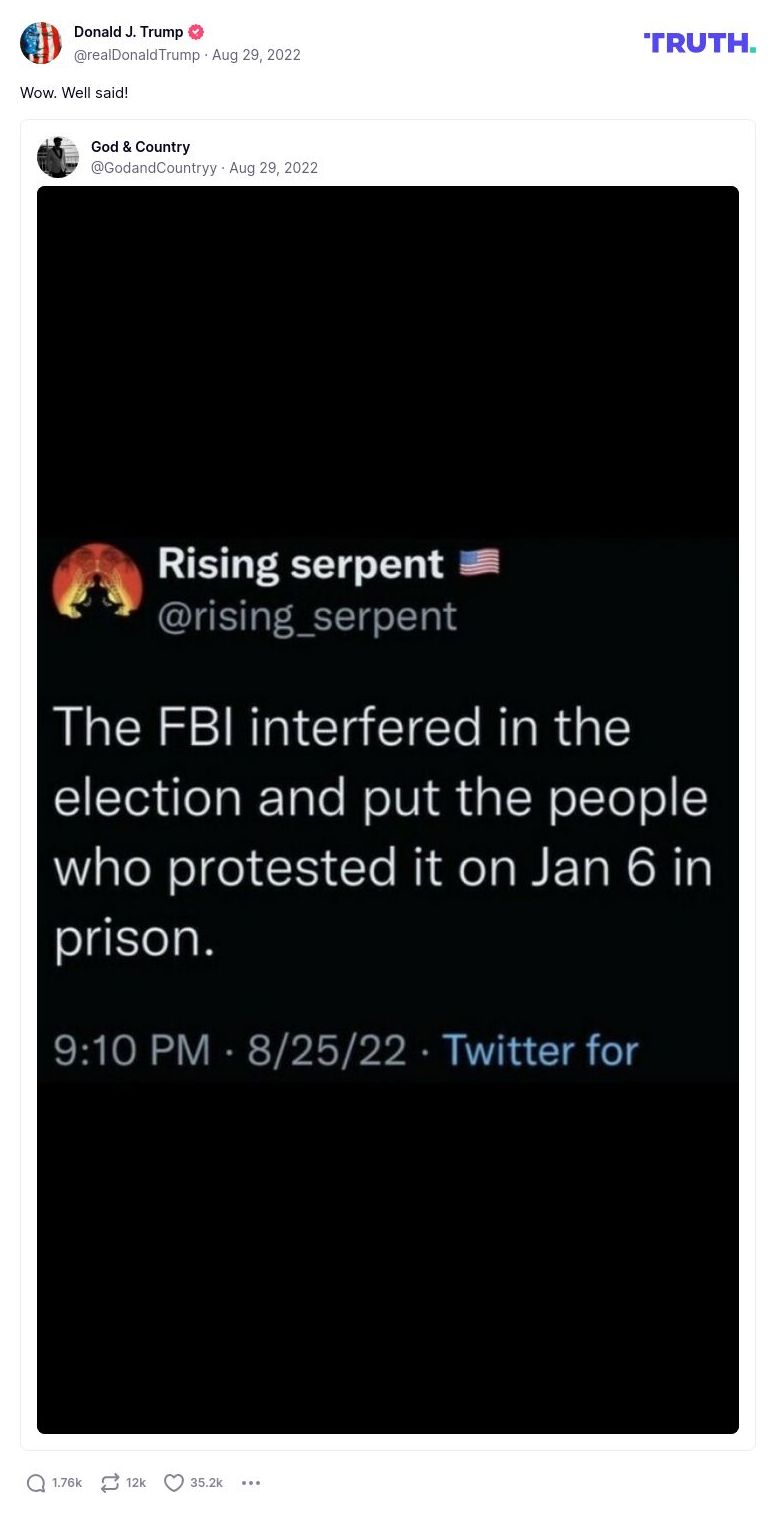Click the 1.76k replies count
The height and width of the screenshot is (1513, 777).
(x=67, y=1483)
